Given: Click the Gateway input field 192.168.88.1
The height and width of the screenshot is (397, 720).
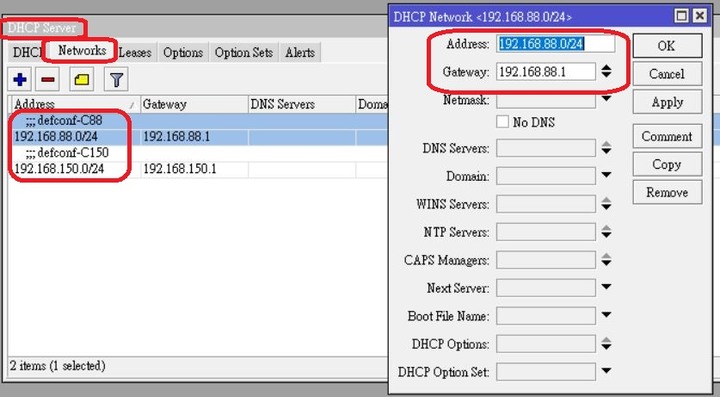Looking at the screenshot, I should coord(546,72).
